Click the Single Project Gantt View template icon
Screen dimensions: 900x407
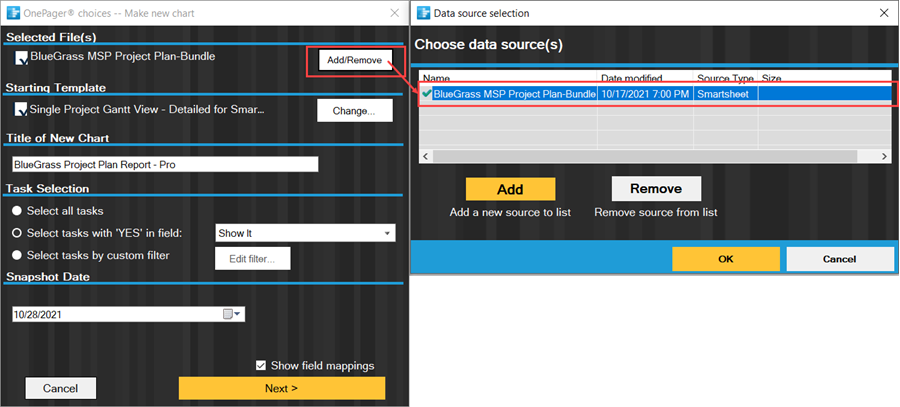point(21,109)
